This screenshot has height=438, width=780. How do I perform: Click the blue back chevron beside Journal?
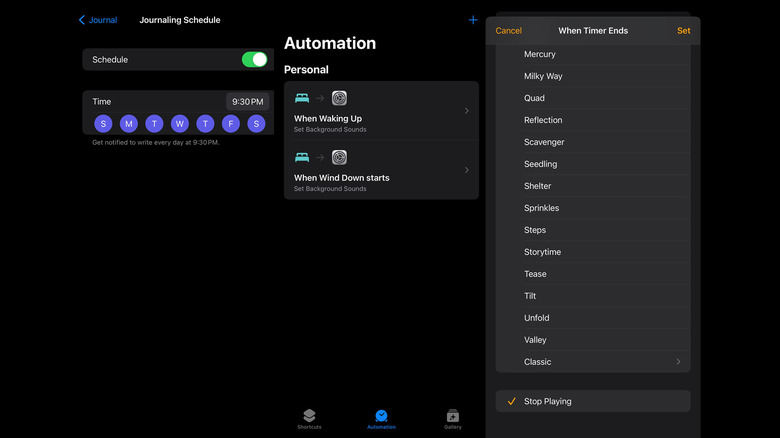(x=82, y=20)
